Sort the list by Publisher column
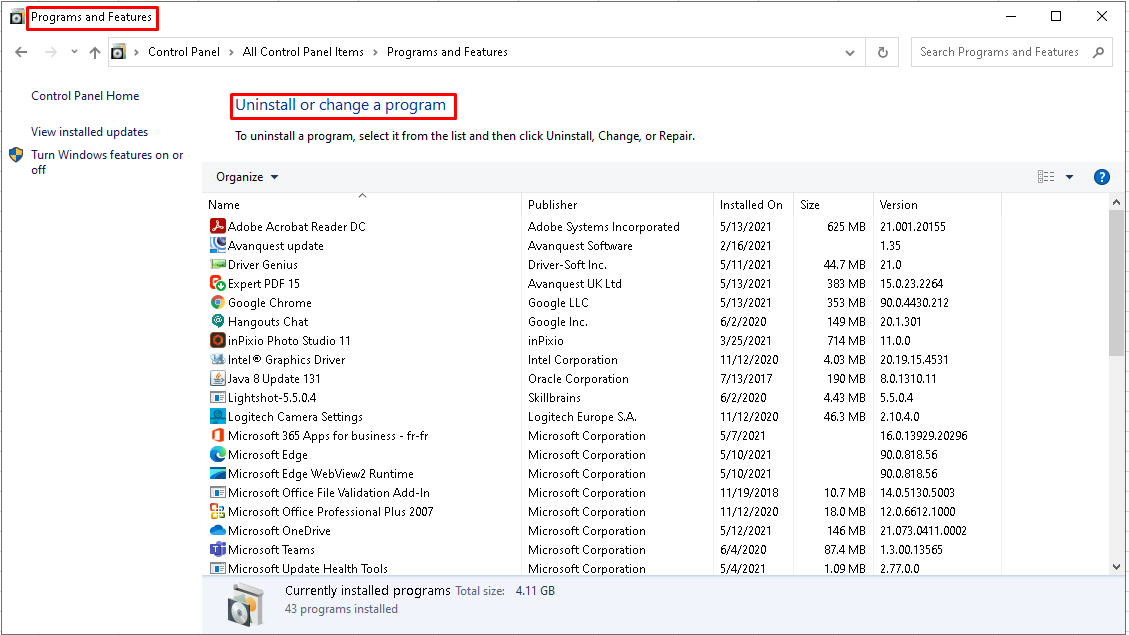This screenshot has height=635, width=1129. coord(617,204)
